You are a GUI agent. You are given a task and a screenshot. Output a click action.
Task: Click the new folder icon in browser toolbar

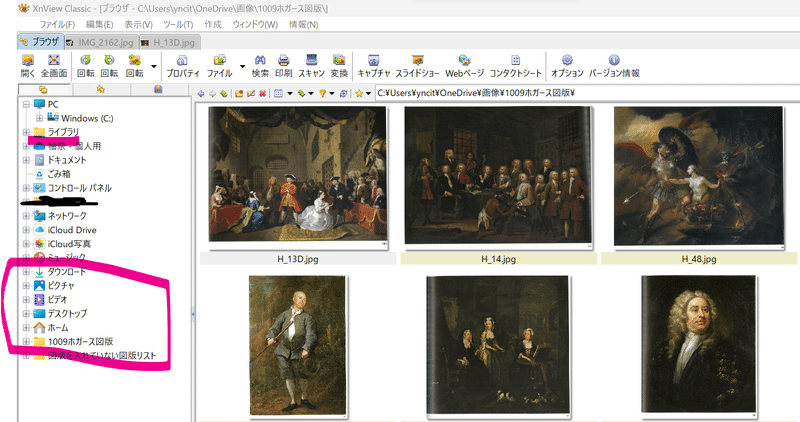pyautogui.click(x=239, y=93)
